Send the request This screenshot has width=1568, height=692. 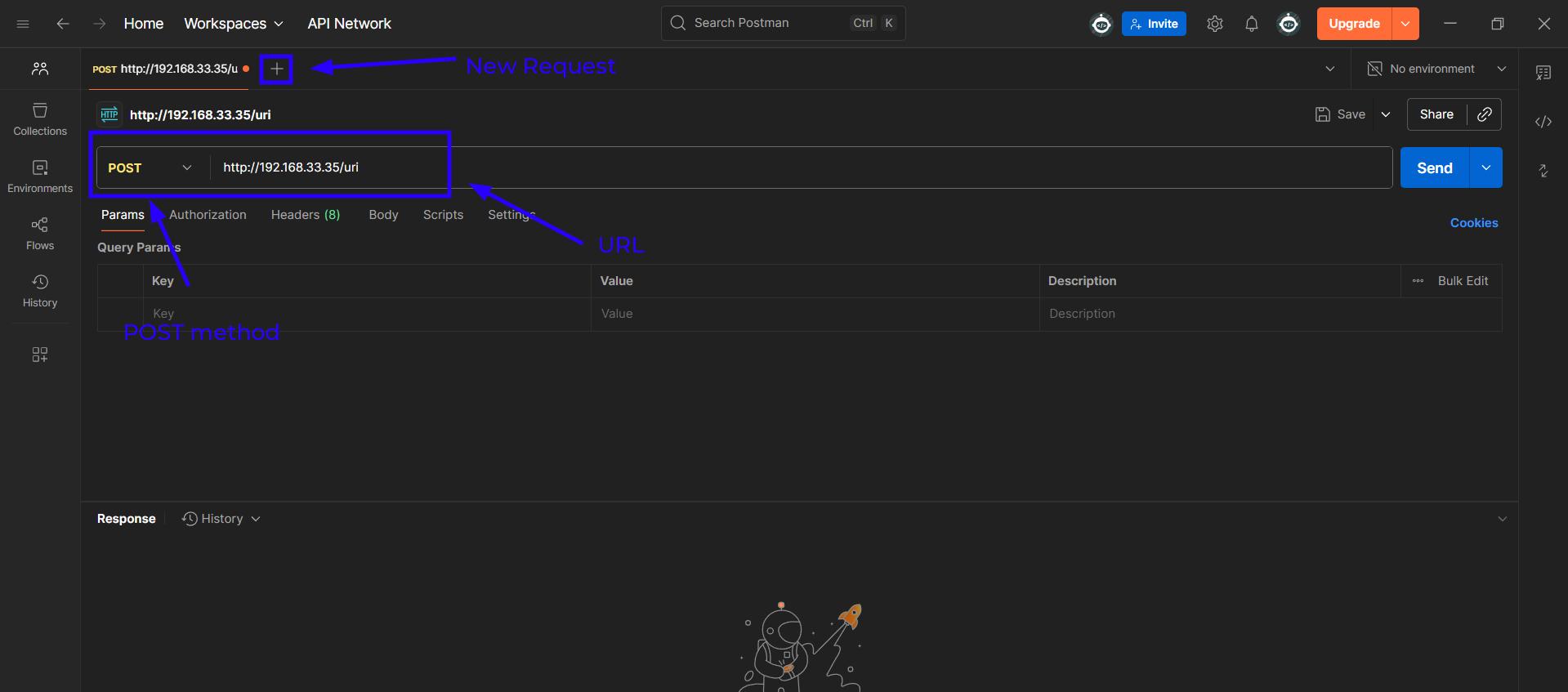(1434, 167)
